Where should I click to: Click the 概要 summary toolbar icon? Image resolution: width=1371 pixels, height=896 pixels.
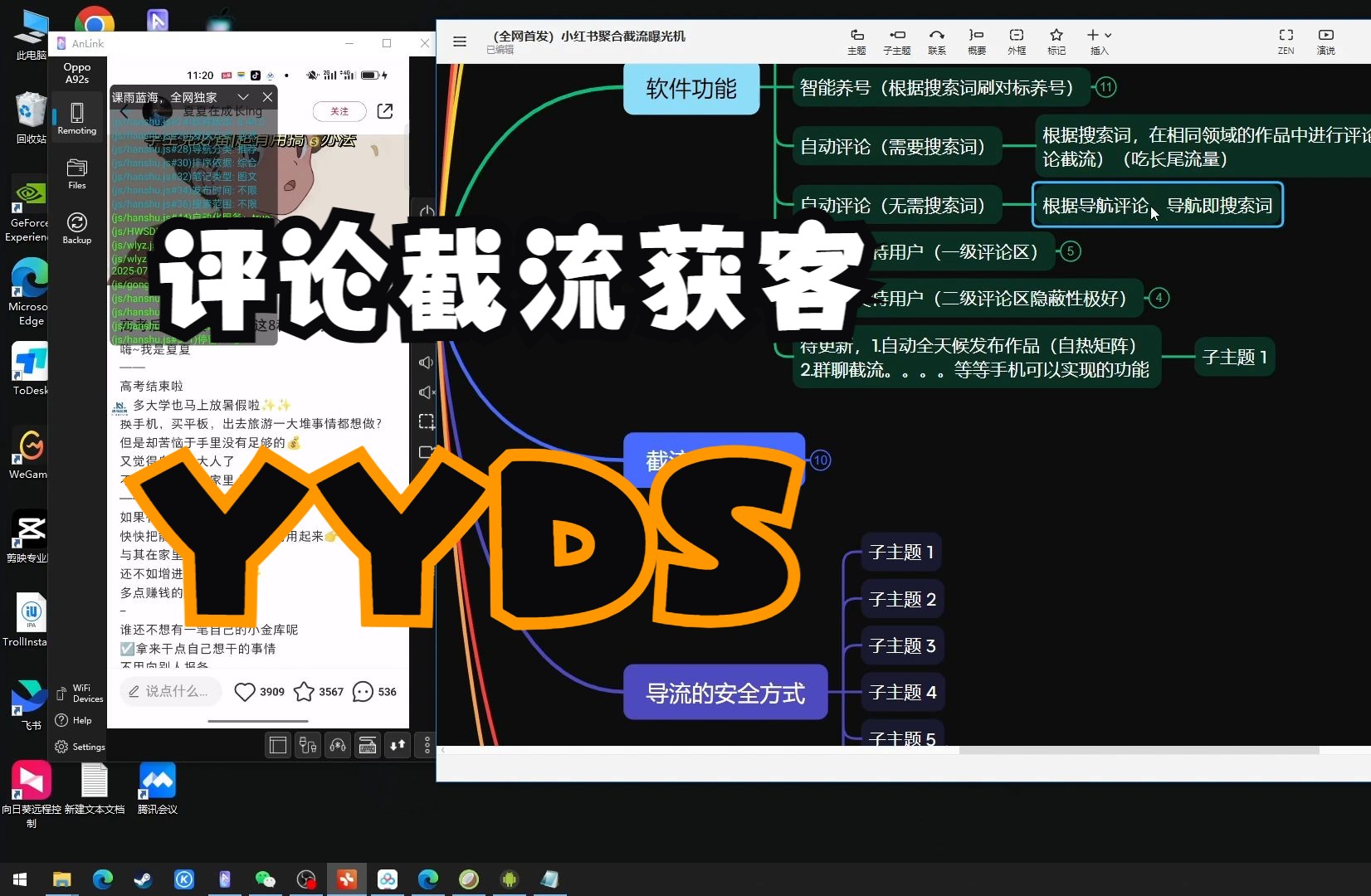[x=977, y=41]
